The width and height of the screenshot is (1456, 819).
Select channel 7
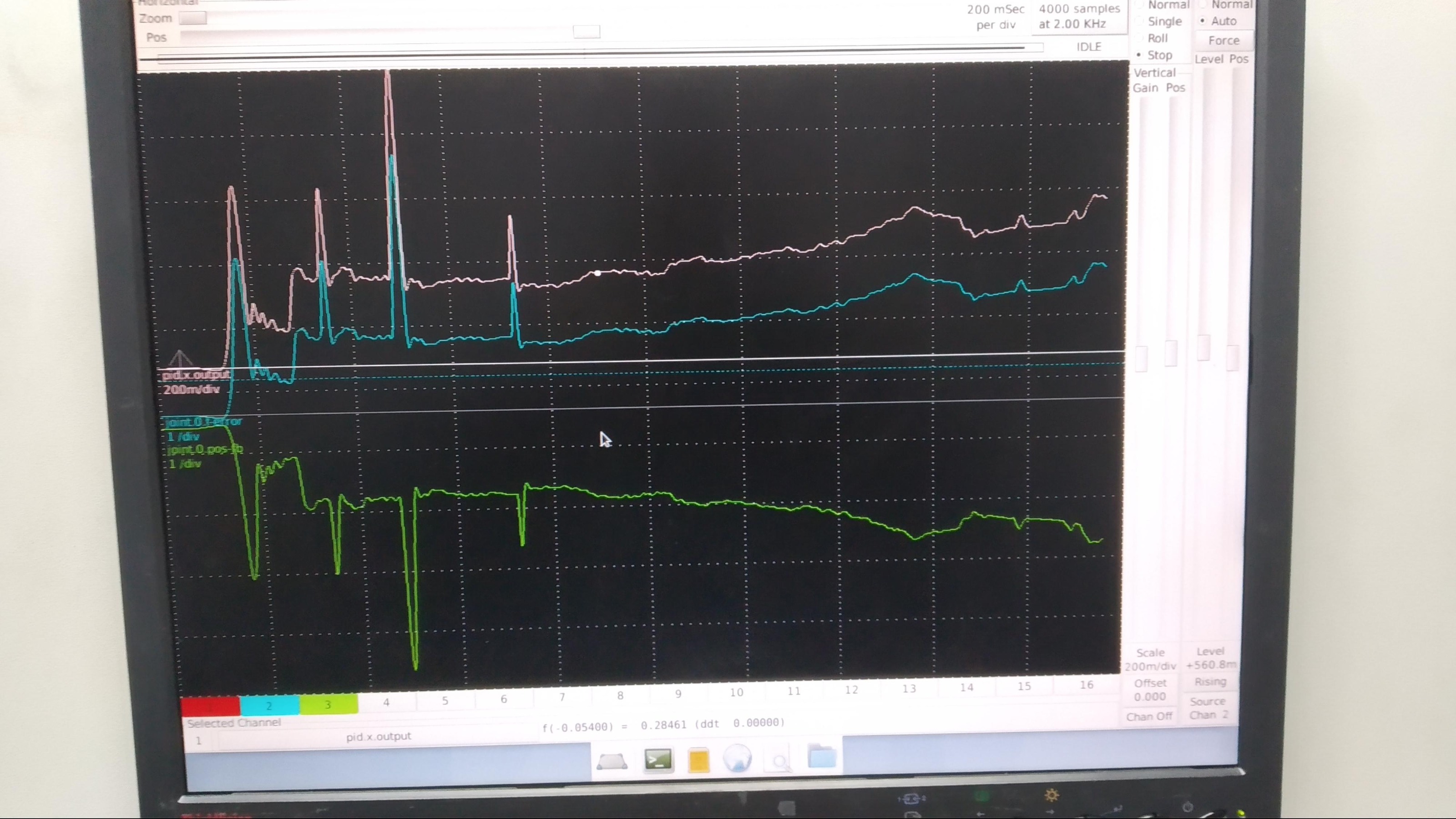tap(562, 697)
